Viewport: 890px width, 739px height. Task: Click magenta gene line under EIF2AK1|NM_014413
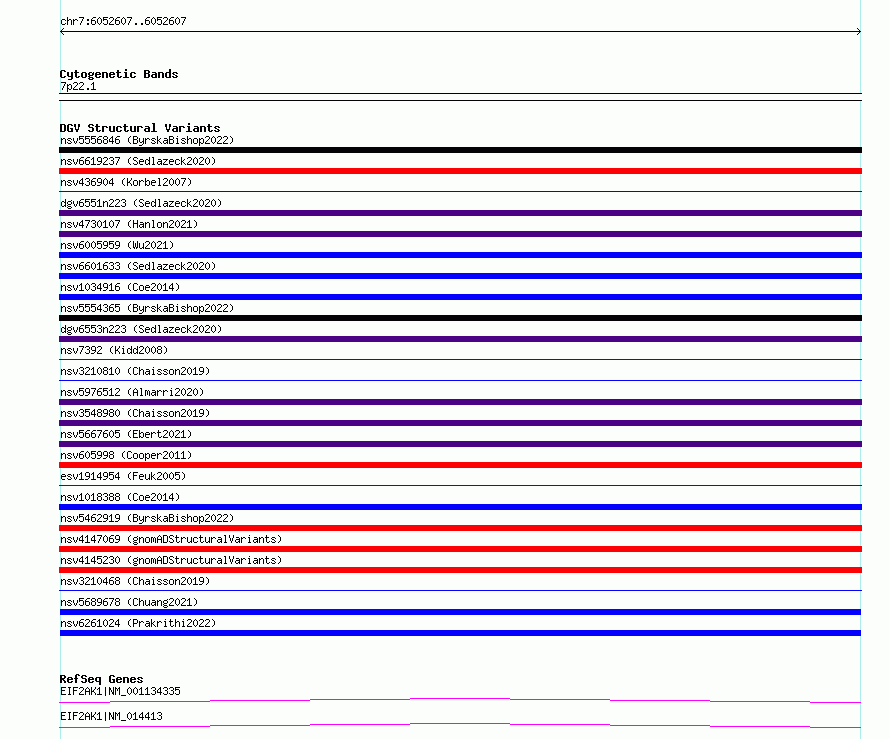point(460,725)
